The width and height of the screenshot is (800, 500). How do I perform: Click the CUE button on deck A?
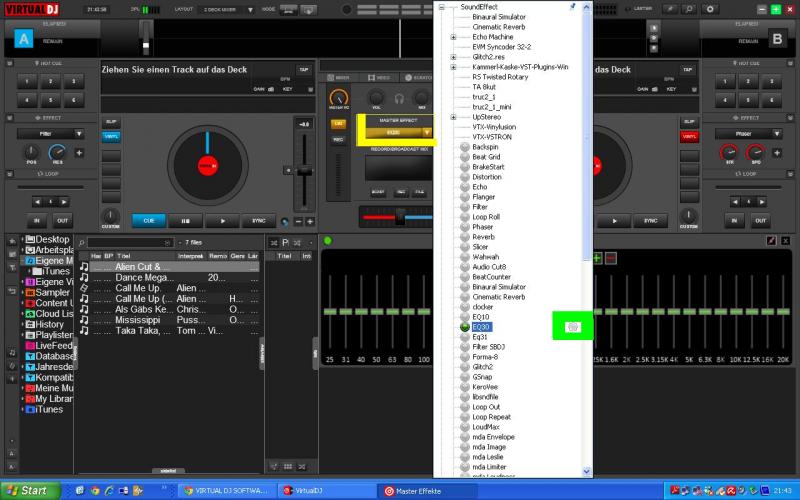coord(148,221)
